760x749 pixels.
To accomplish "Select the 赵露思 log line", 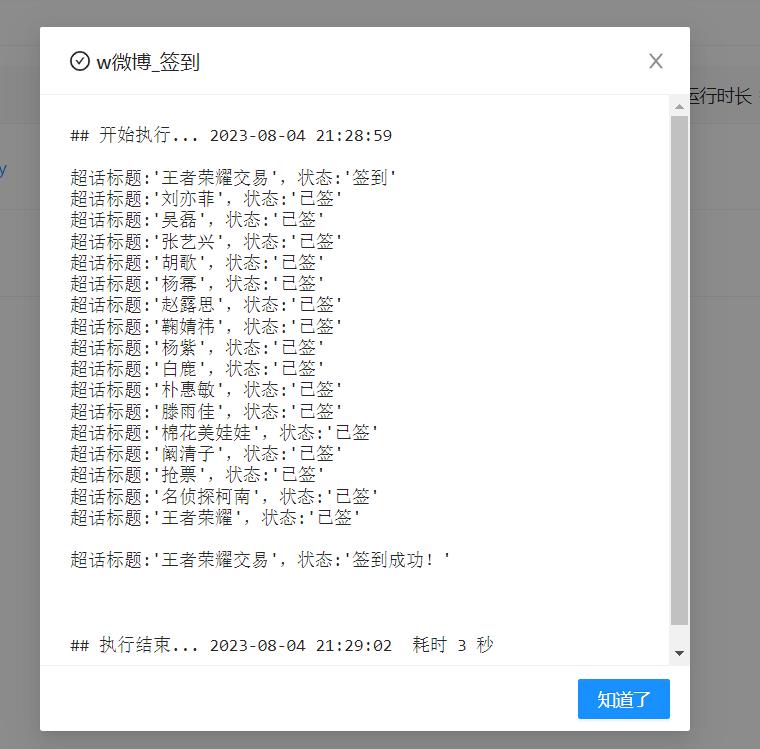I will click(x=206, y=305).
